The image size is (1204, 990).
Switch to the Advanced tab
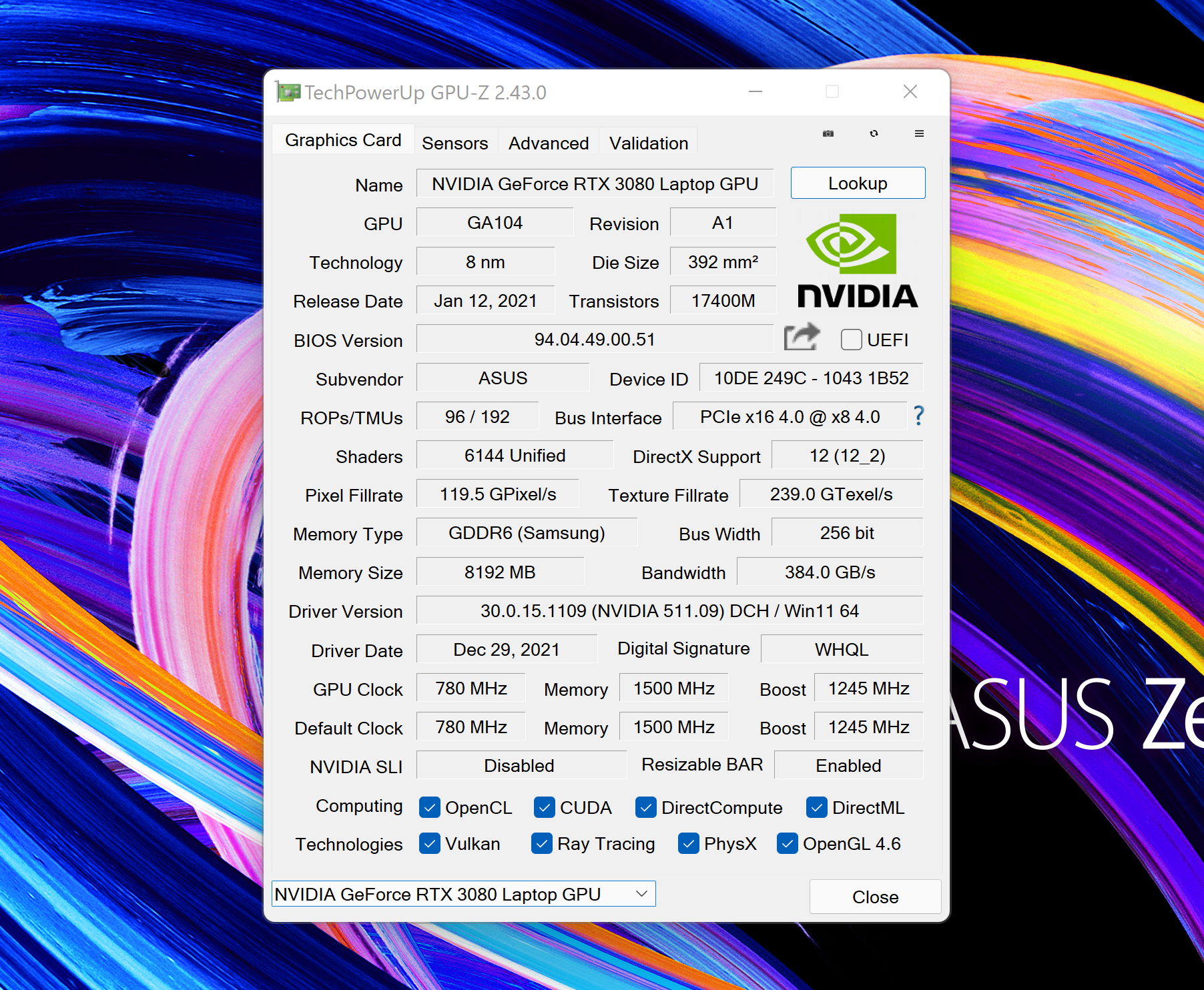tap(549, 143)
